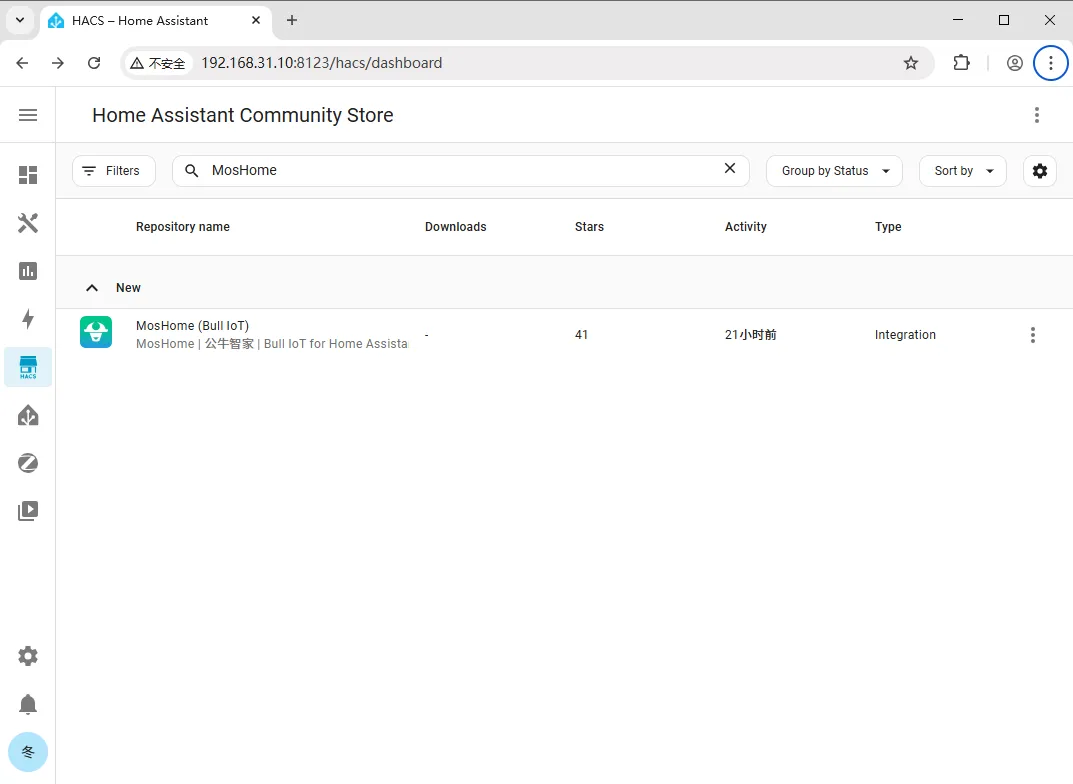The image size is (1073, 784).
Task: Open the Overview dashboard sidebar icon
Action: [28, 175]
